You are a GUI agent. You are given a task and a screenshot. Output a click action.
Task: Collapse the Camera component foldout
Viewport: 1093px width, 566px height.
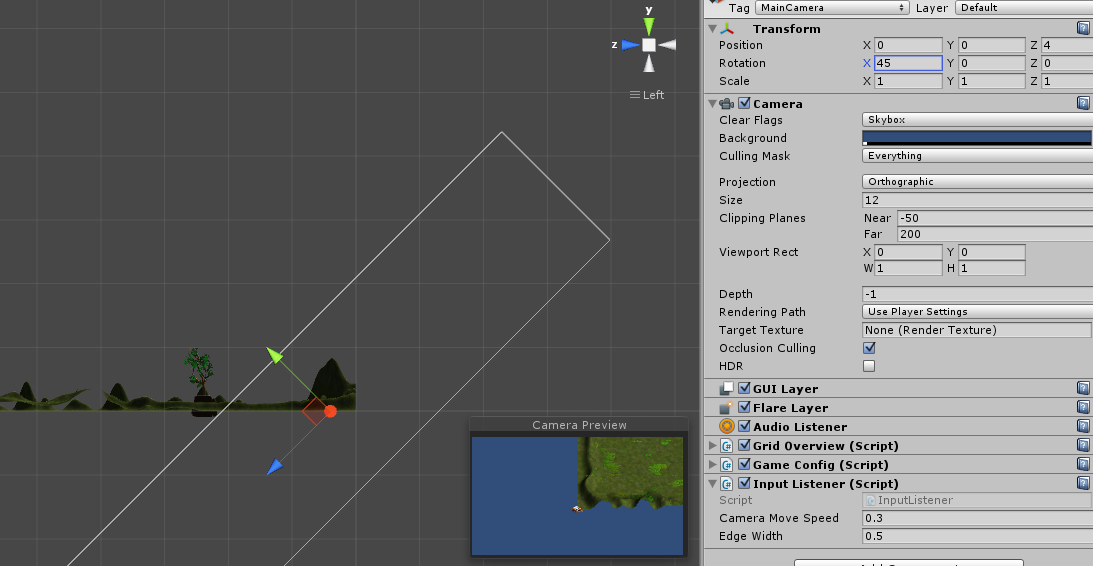coord(712,103)
